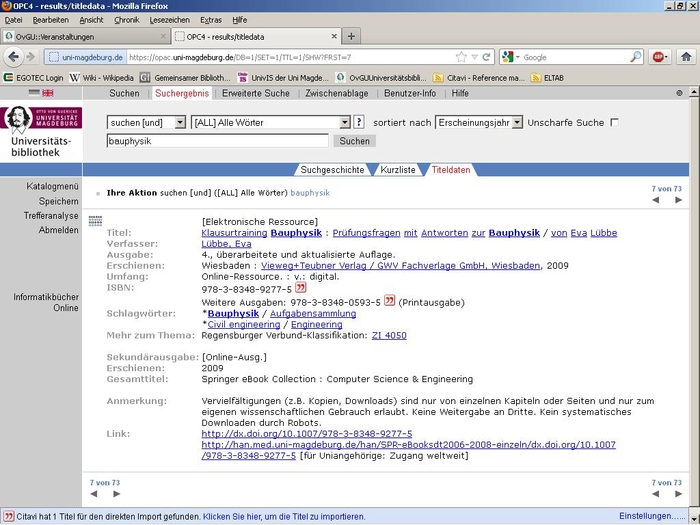
Task: Click Citavi quote icon next to ISBN 978-3-8348-9277-5
Action: 301,287
